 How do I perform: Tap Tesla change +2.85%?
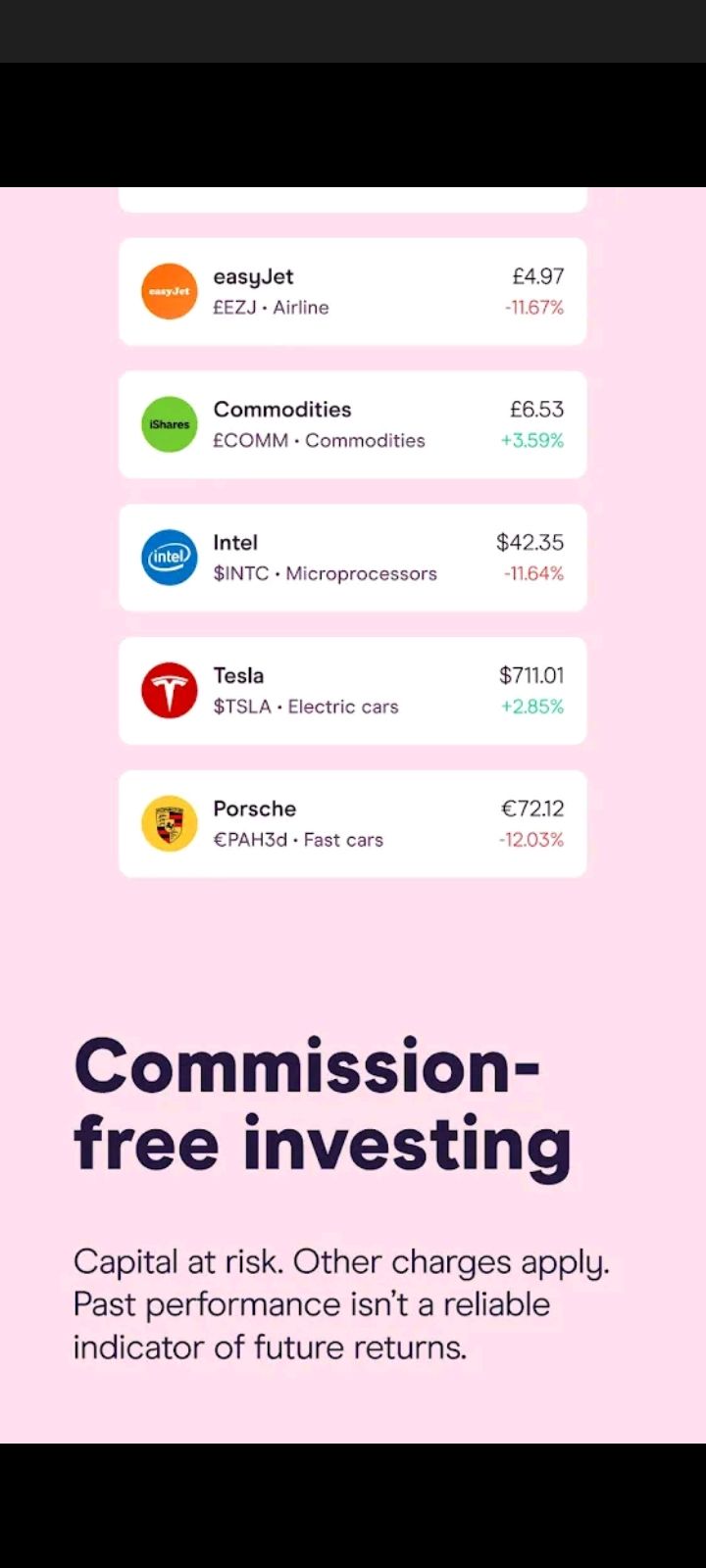(x=532, y=707)
